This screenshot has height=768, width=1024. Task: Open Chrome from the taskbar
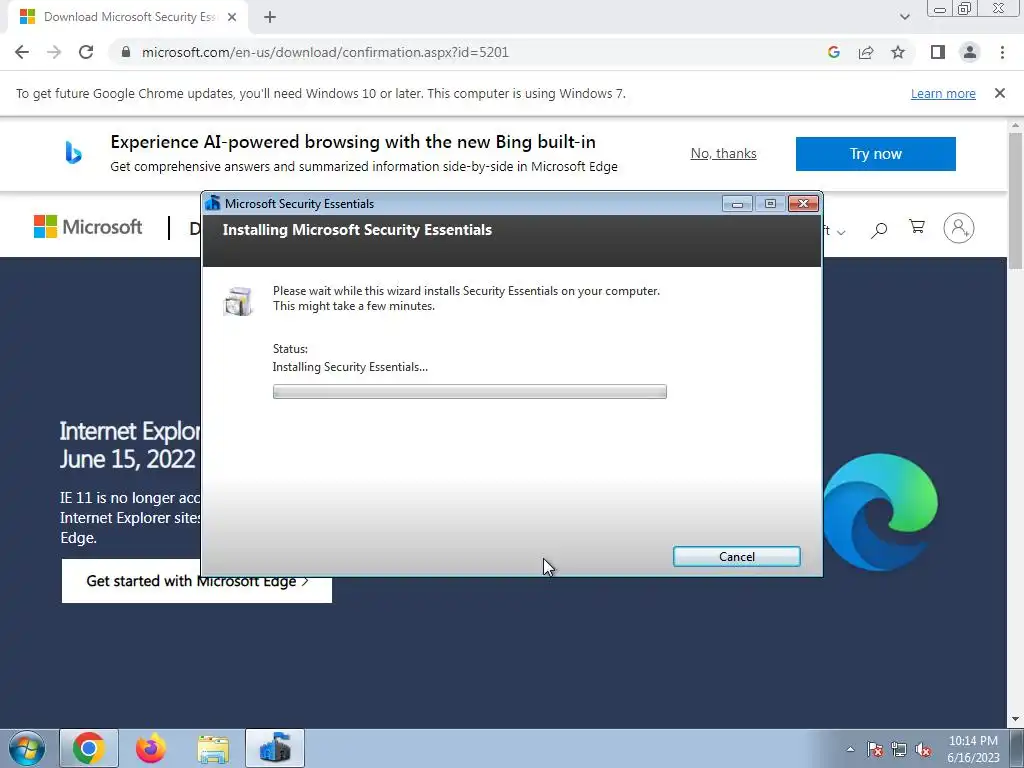[x=89, y=748]
